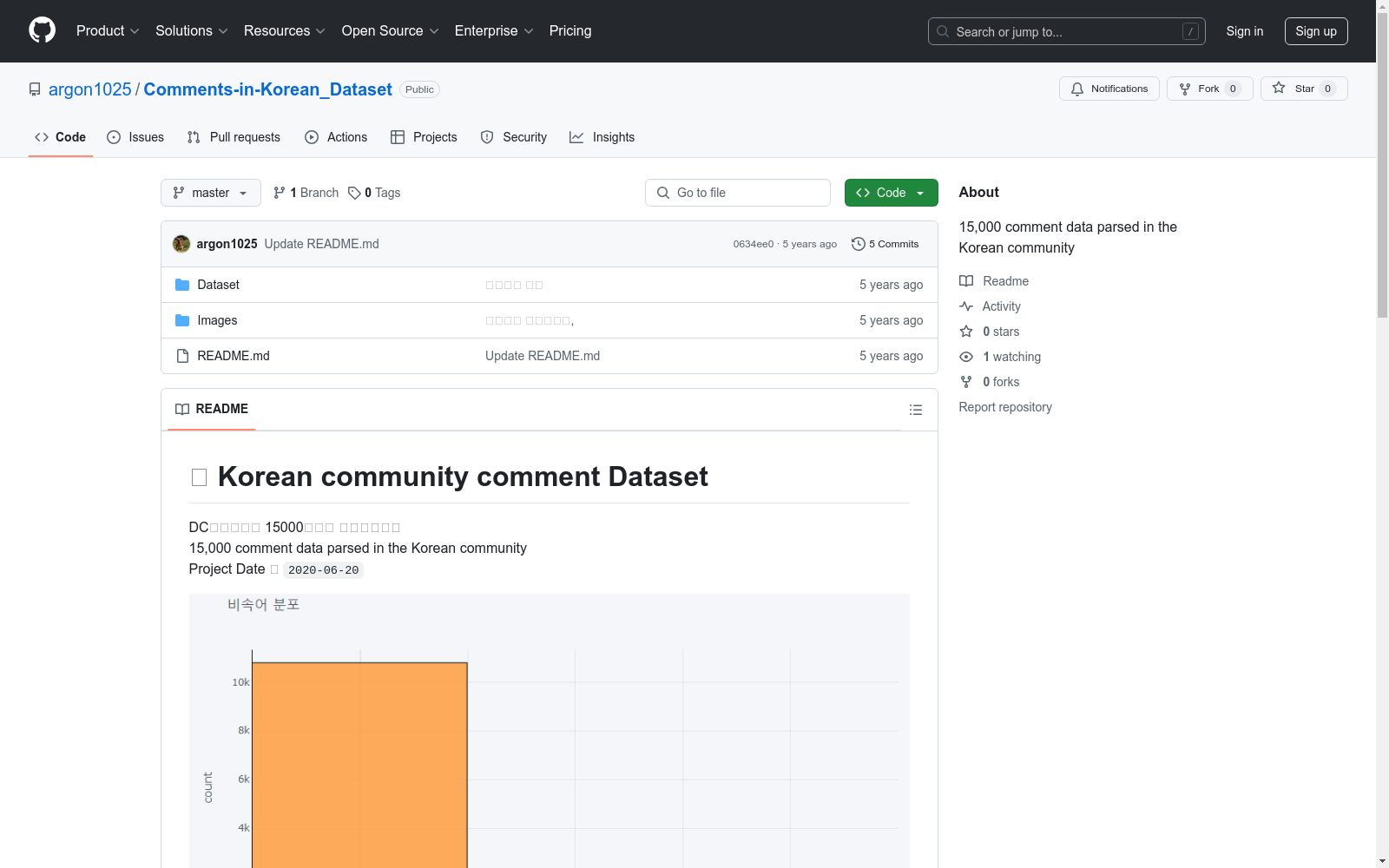This screenshot has height=868, width=1389.
Task: Click the argon1025 avatar image
Action: click(181, 244)
